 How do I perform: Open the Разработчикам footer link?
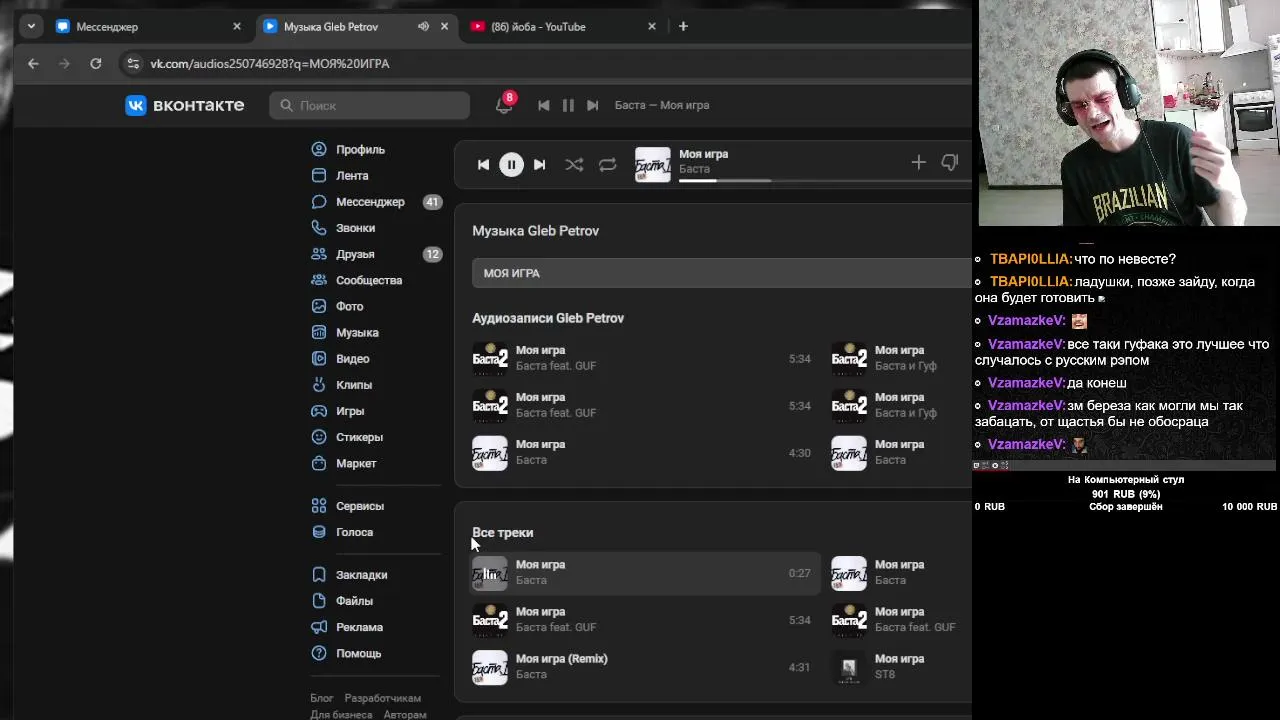(383, 698)
